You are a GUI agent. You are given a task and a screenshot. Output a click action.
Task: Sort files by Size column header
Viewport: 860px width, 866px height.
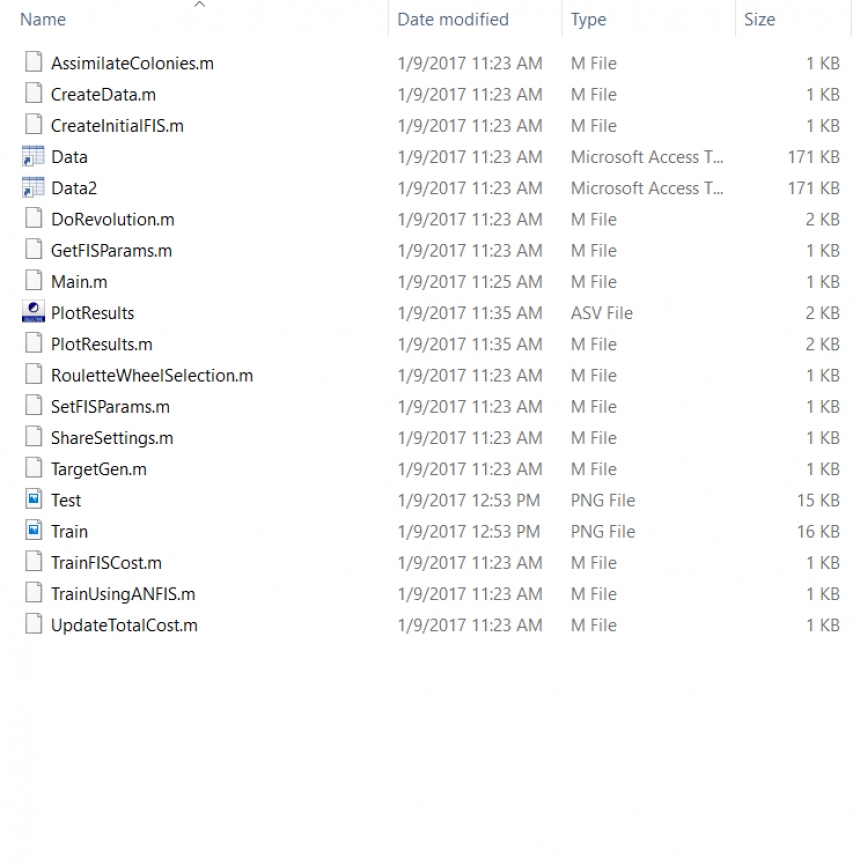point(759,19)
